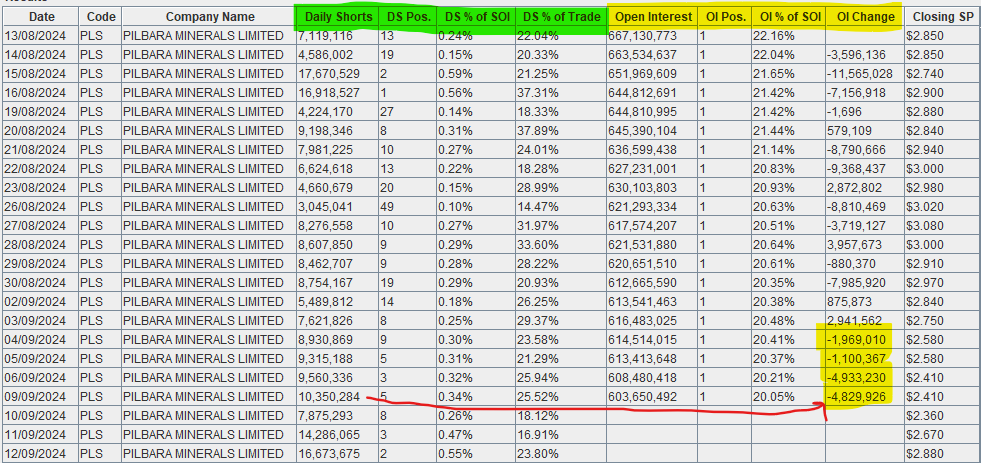Click the DS % of SOI header
Screen dimensions: 981x463
[x=477, y=17]
